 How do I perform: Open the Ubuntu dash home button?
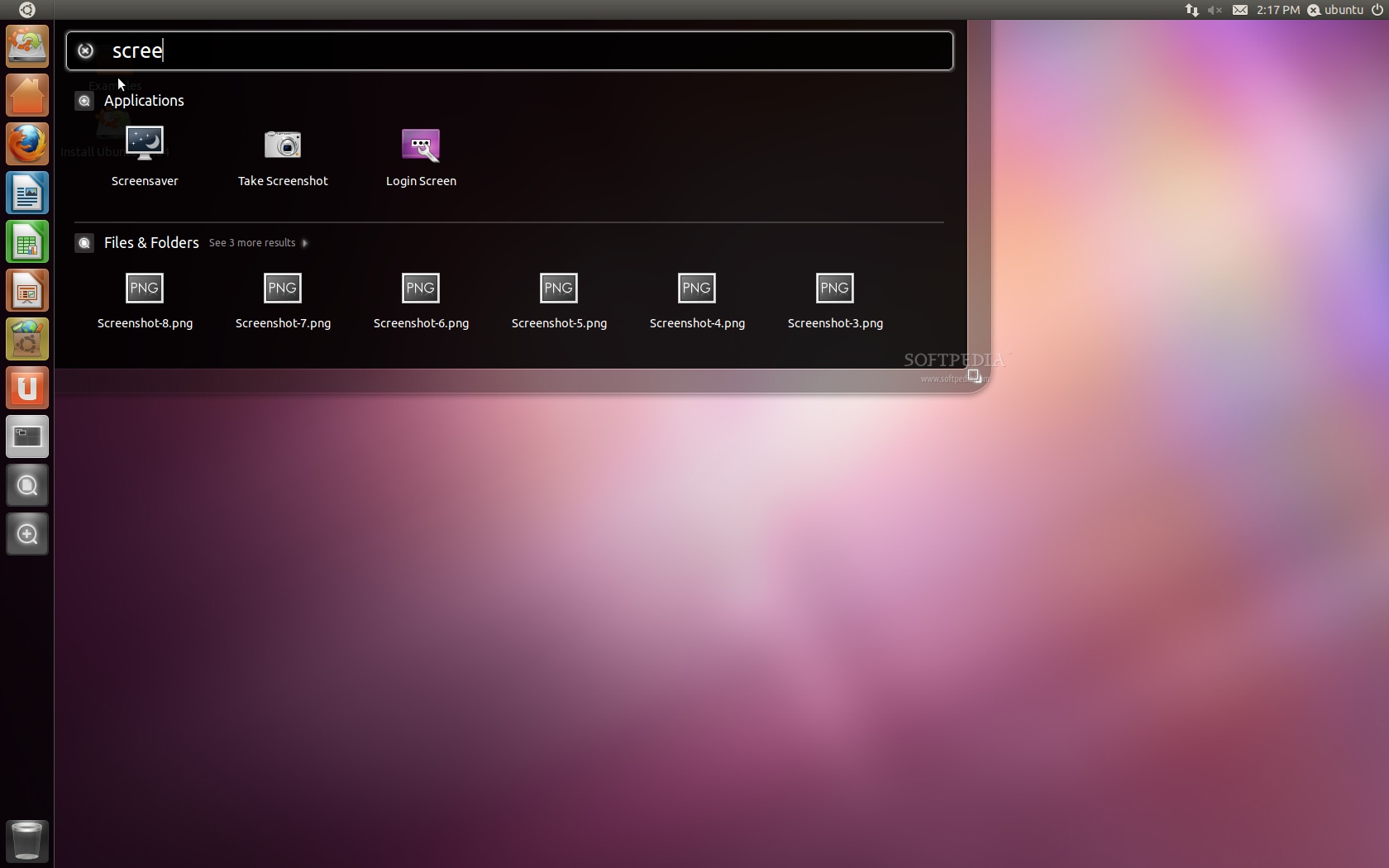coord(27,10)
